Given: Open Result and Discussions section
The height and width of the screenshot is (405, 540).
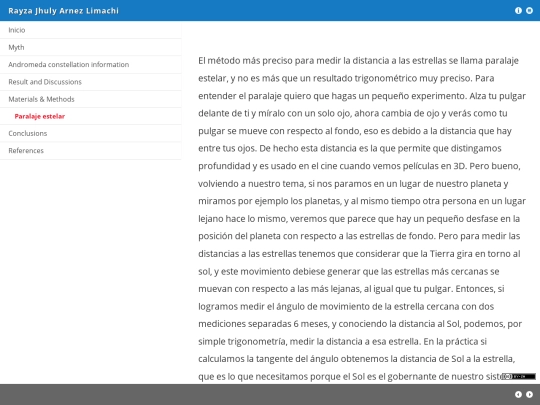Looking at the screenshot, I should click(91, 82).
